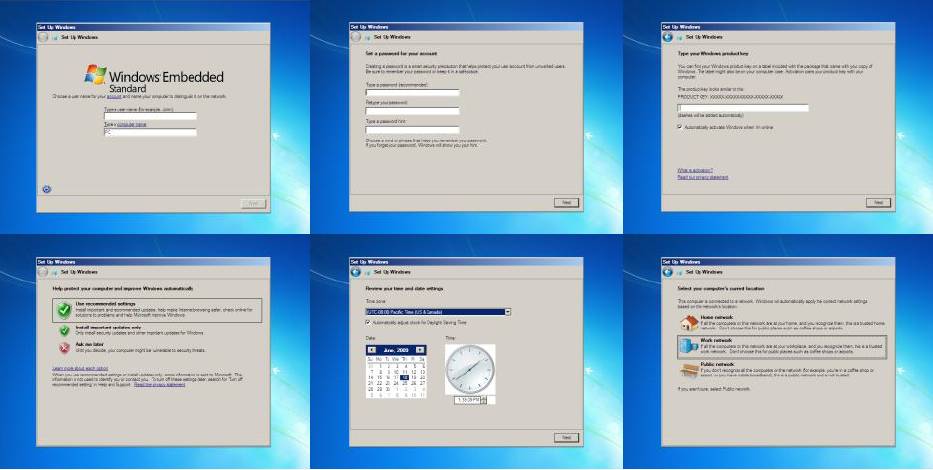Click setup wizard icon on network location title

[680, 272]
